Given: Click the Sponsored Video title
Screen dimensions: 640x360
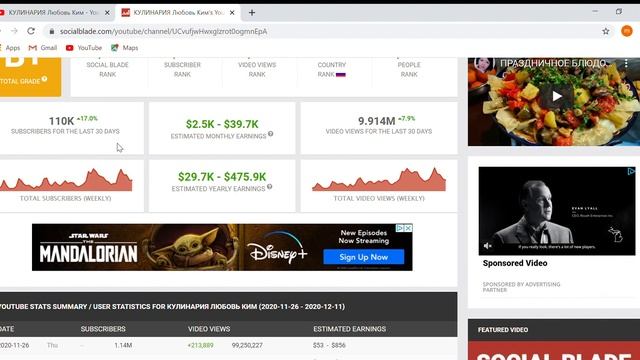Looking at the screenshot, I should click(515, 263).
